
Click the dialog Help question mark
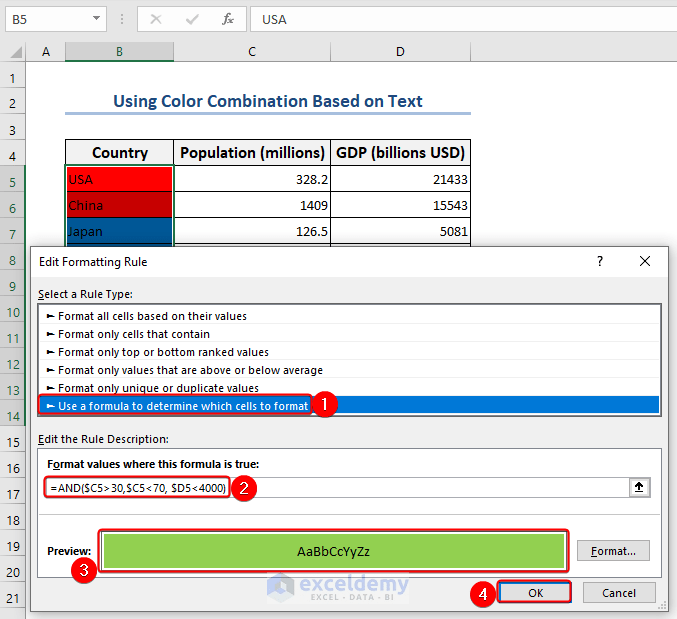point(600,261)
